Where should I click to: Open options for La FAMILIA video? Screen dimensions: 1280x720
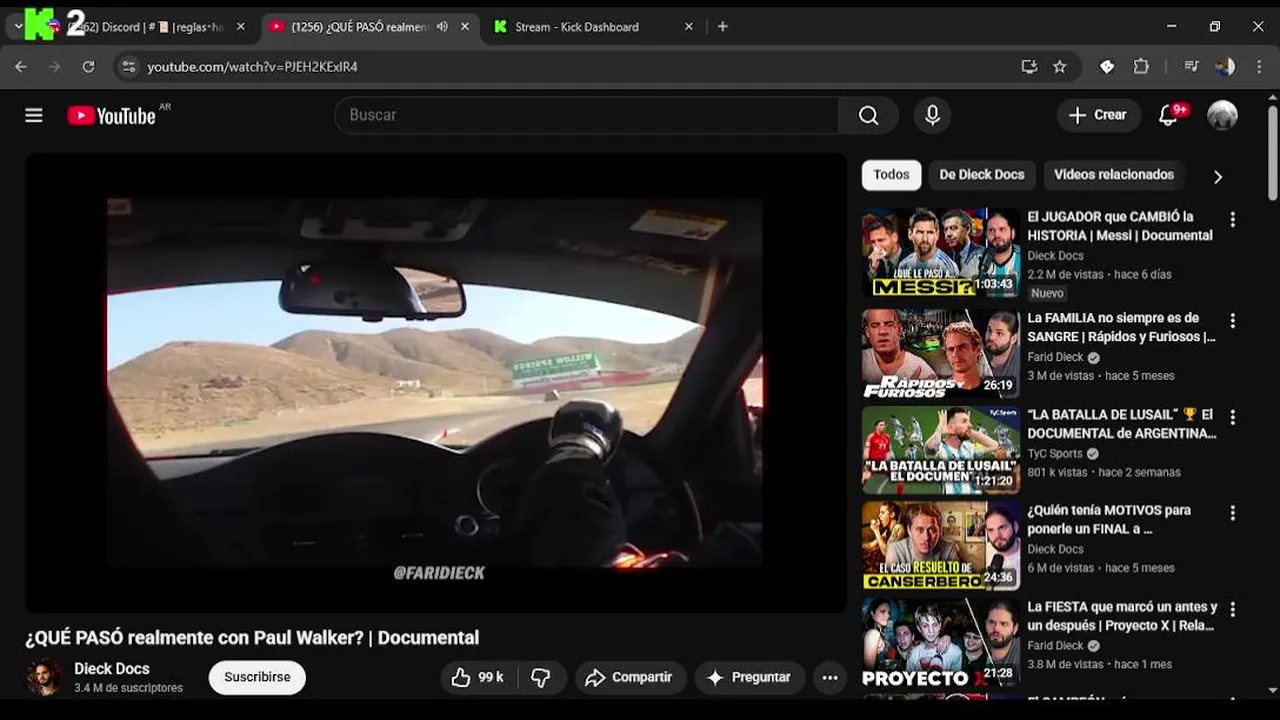click(1232, 321)
